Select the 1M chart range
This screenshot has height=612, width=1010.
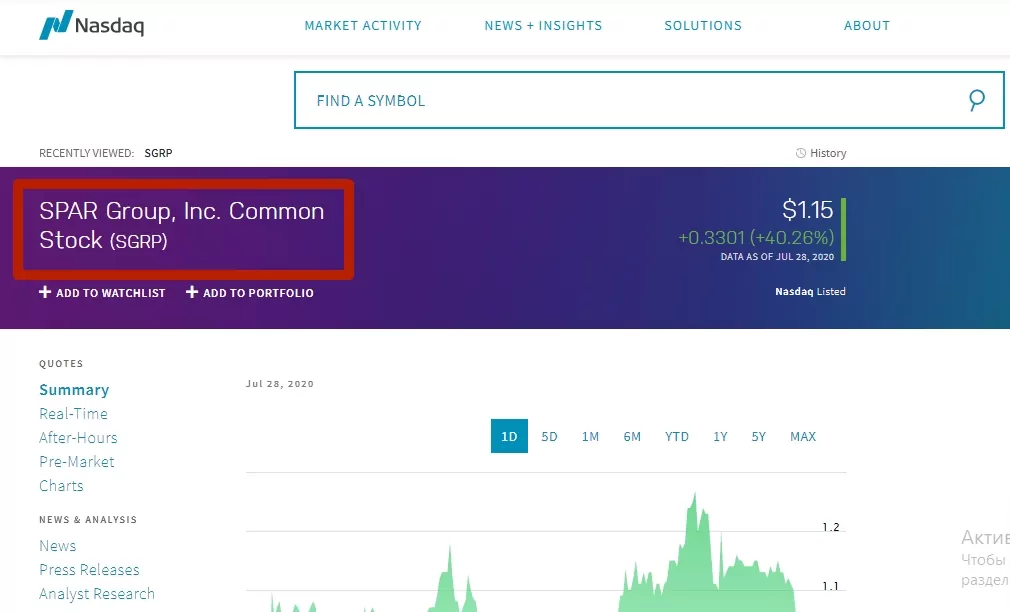point(591,436)
